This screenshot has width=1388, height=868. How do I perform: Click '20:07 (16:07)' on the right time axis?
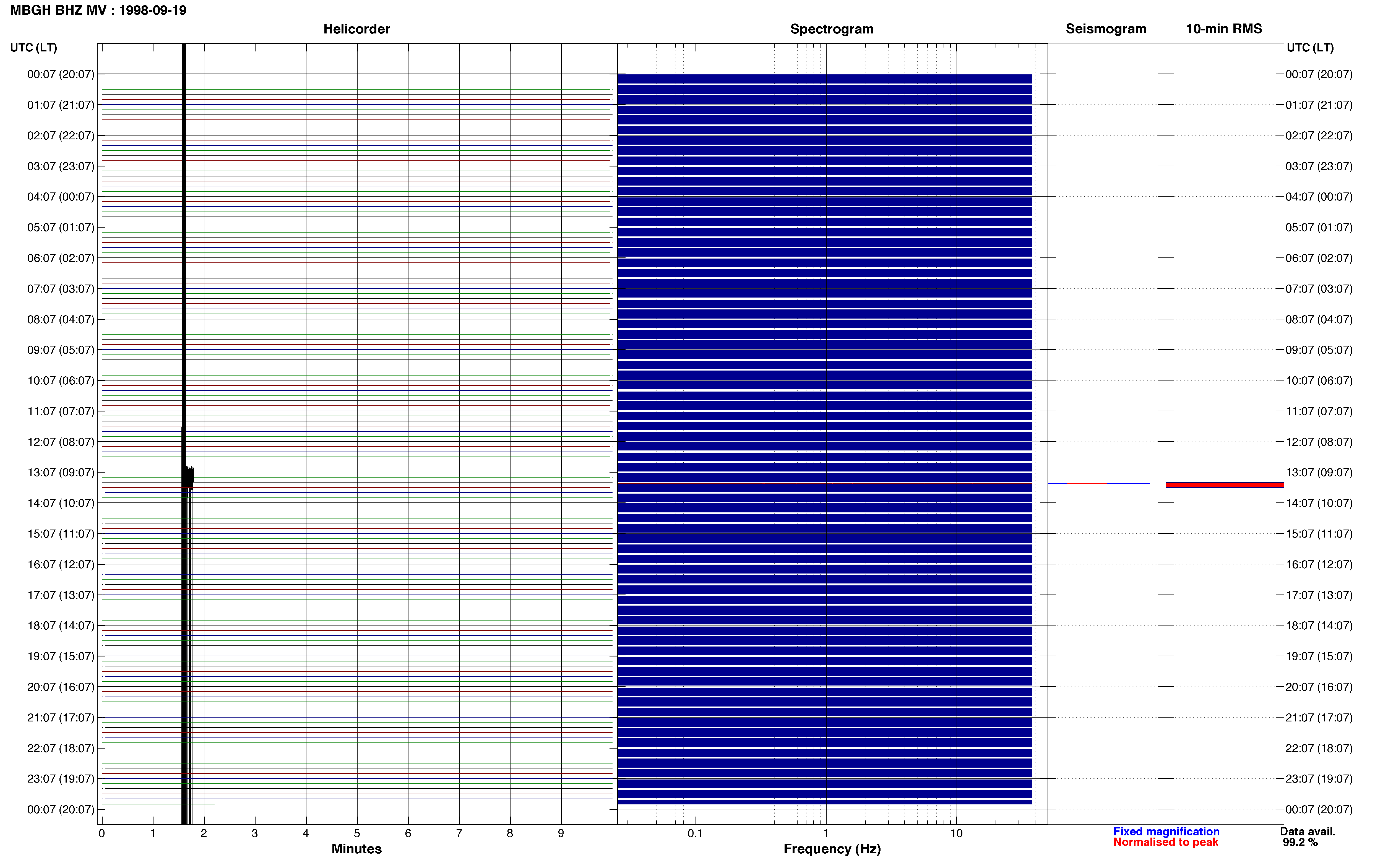pos(1319,687)
